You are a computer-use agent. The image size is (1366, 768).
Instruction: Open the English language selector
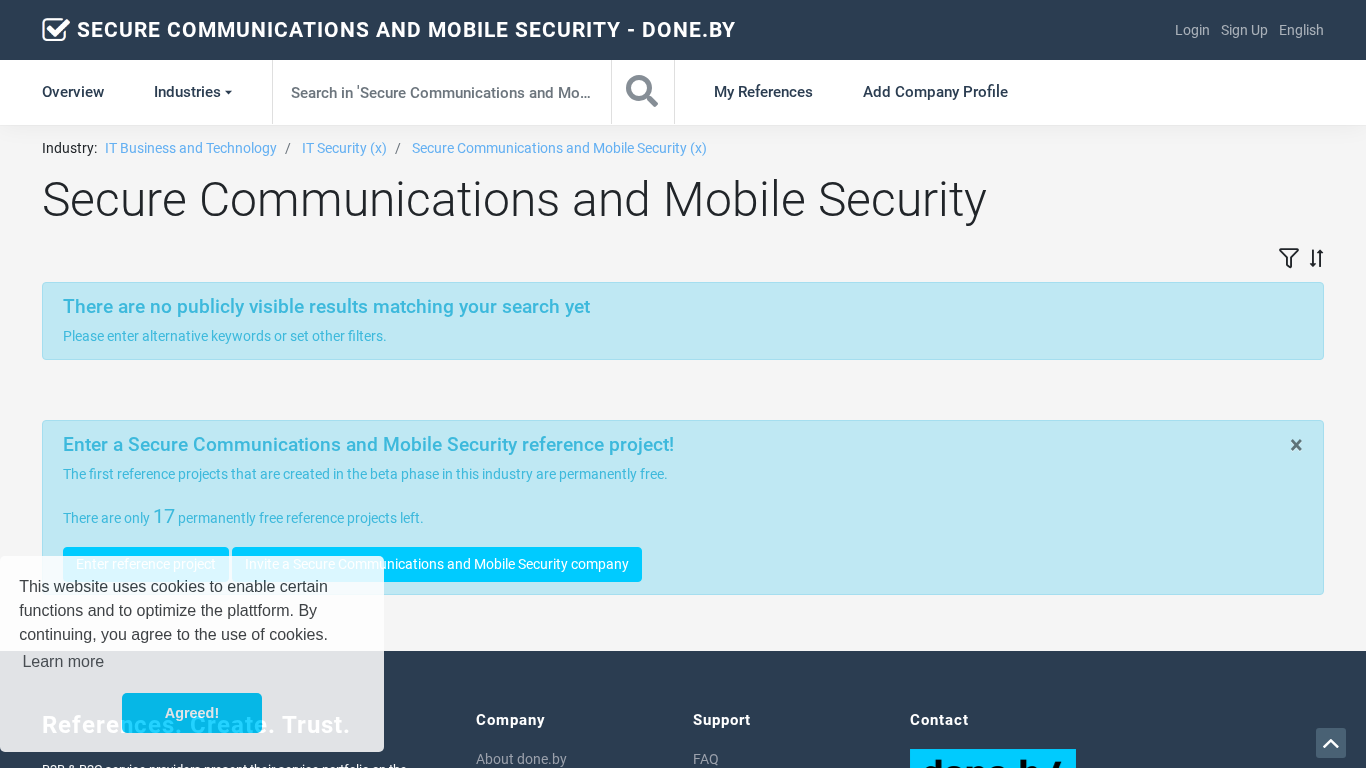click(x=1301, y=30)
